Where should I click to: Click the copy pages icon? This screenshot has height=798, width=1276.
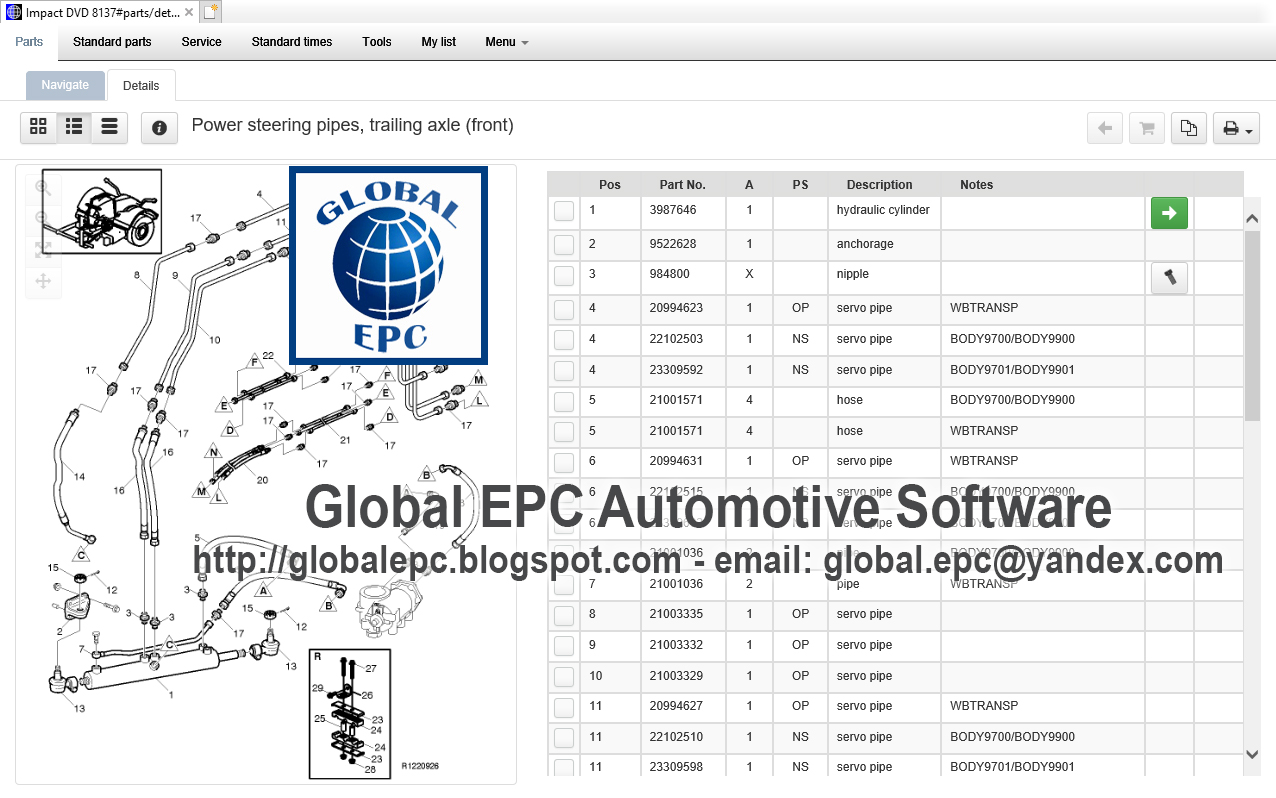(1189, 128)
